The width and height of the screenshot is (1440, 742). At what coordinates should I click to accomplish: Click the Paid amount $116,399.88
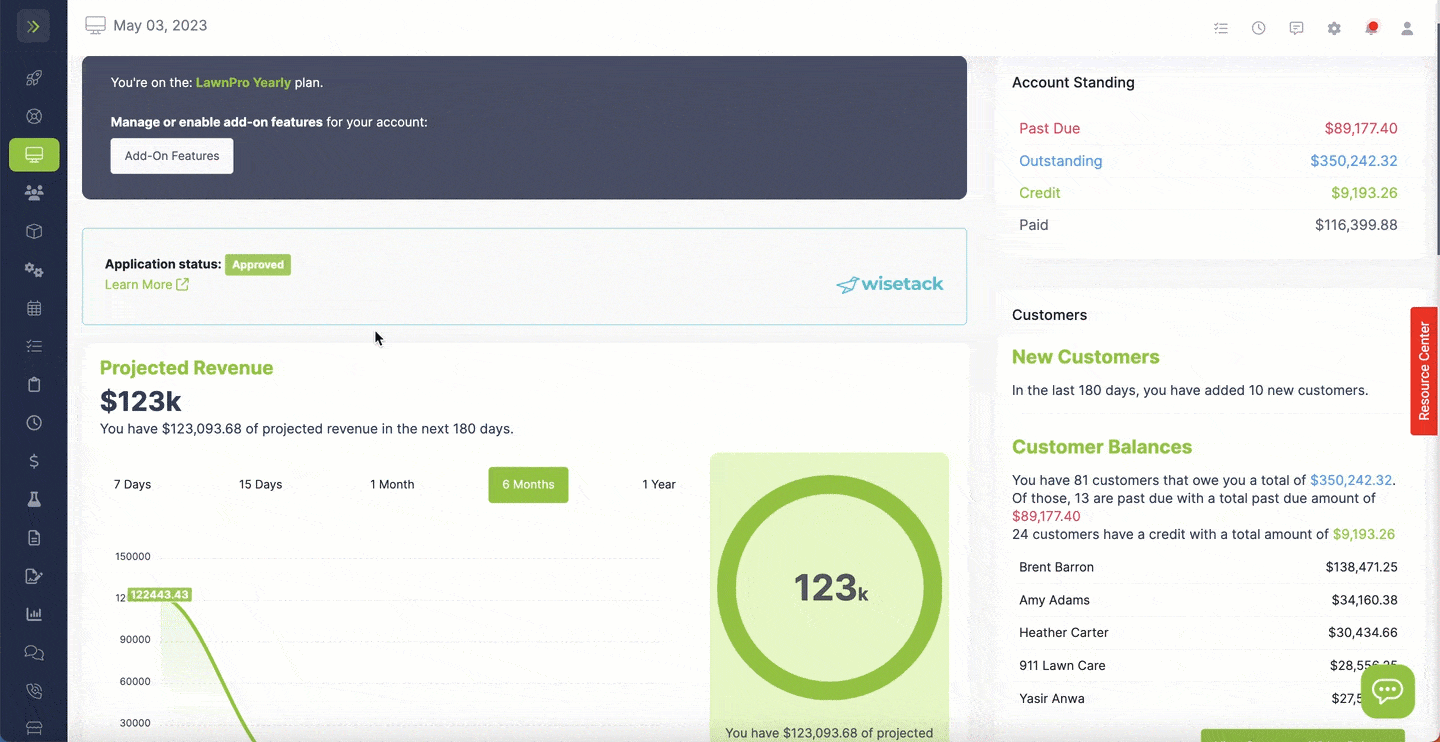[x=1356, y=225]
